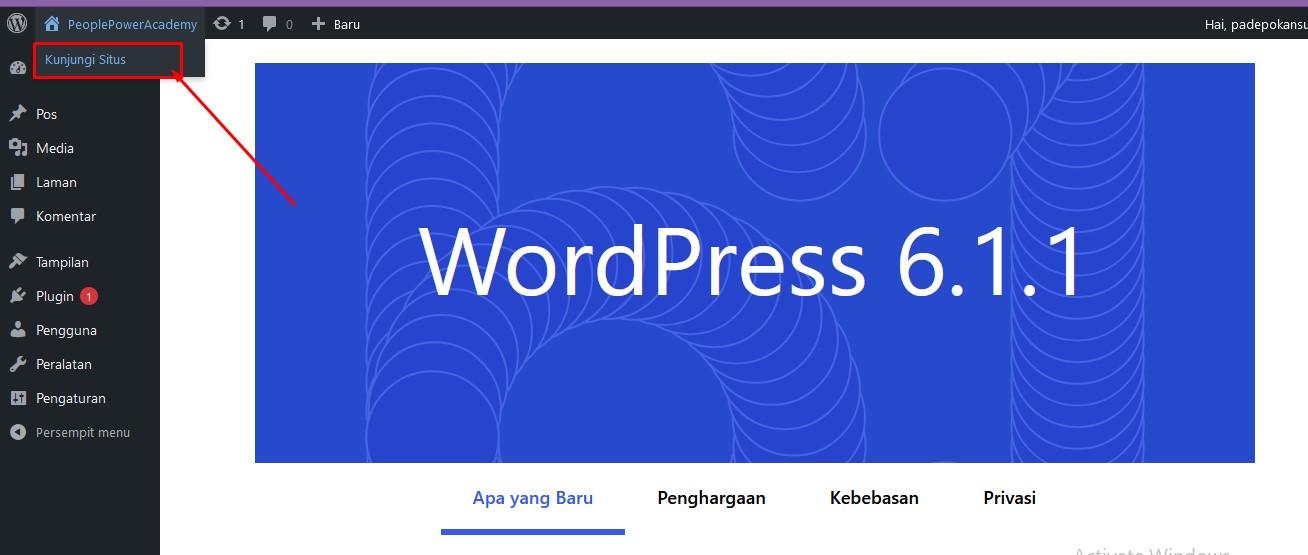The image size is (1308, 555).
Task: Open the comments bubble icon in admin bar
Action: [270, 24]
